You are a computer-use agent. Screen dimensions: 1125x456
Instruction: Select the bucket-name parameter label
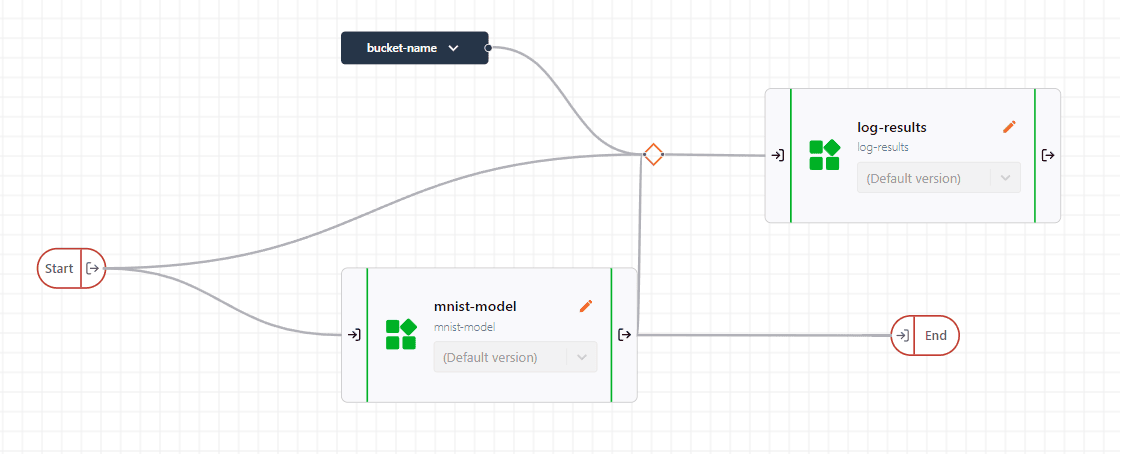tap(401, 48)
